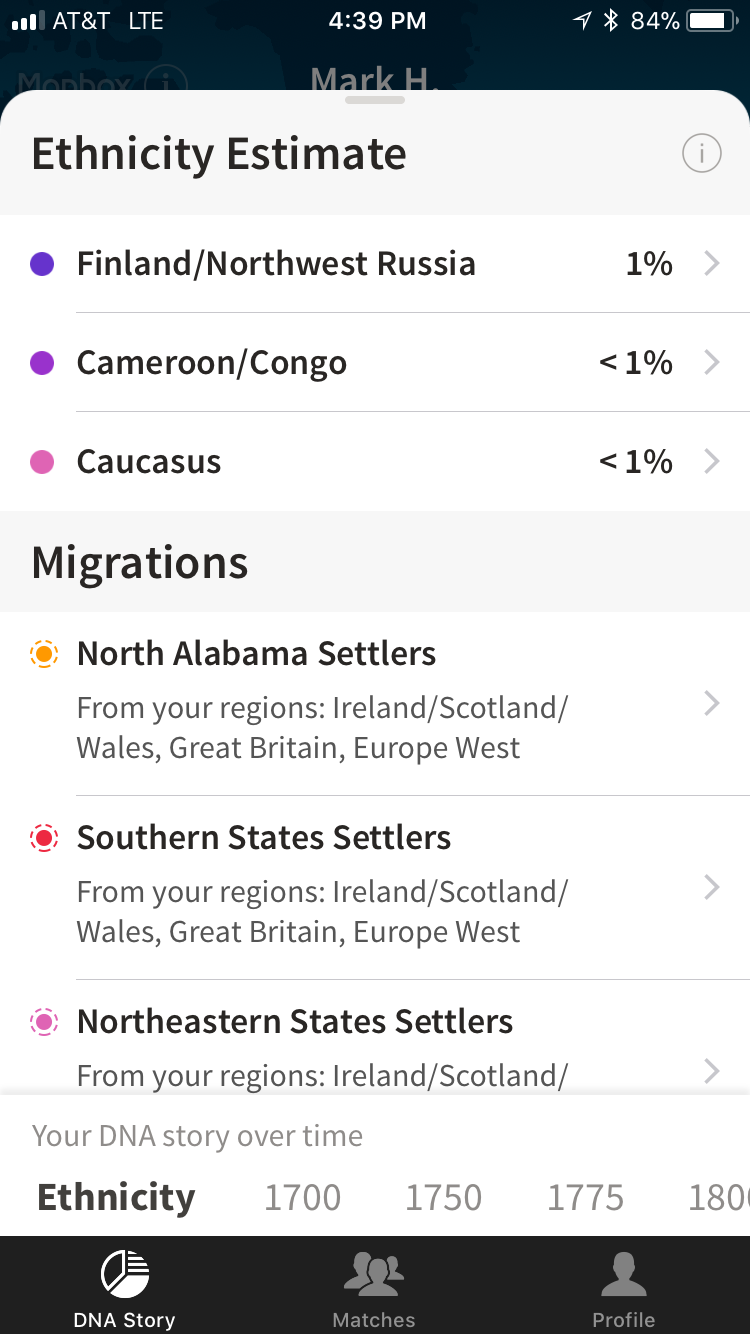Tap the Southern States Settlers red icon
Image resolution: width=750 pixels, height=1334 pixels.
tap(44, 838)
